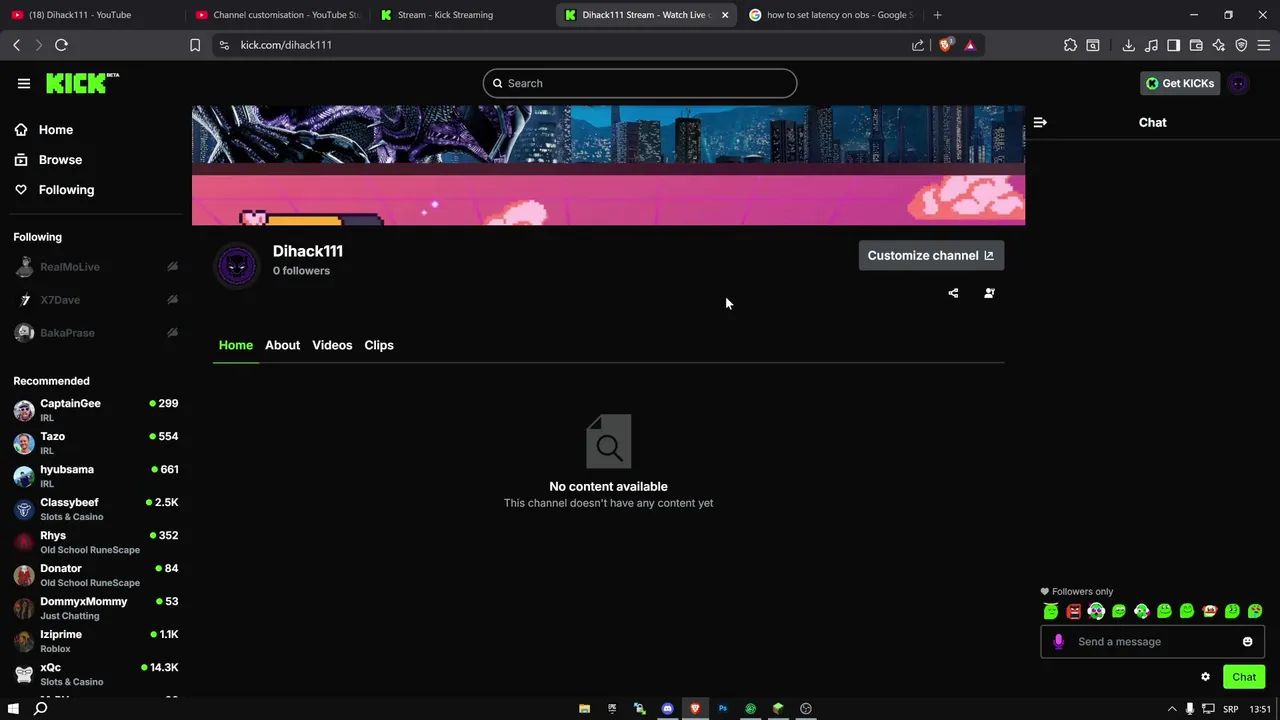Open BakaPrase followed channel
This screenshot has width=1280, height=720.
tap(96, 333)
